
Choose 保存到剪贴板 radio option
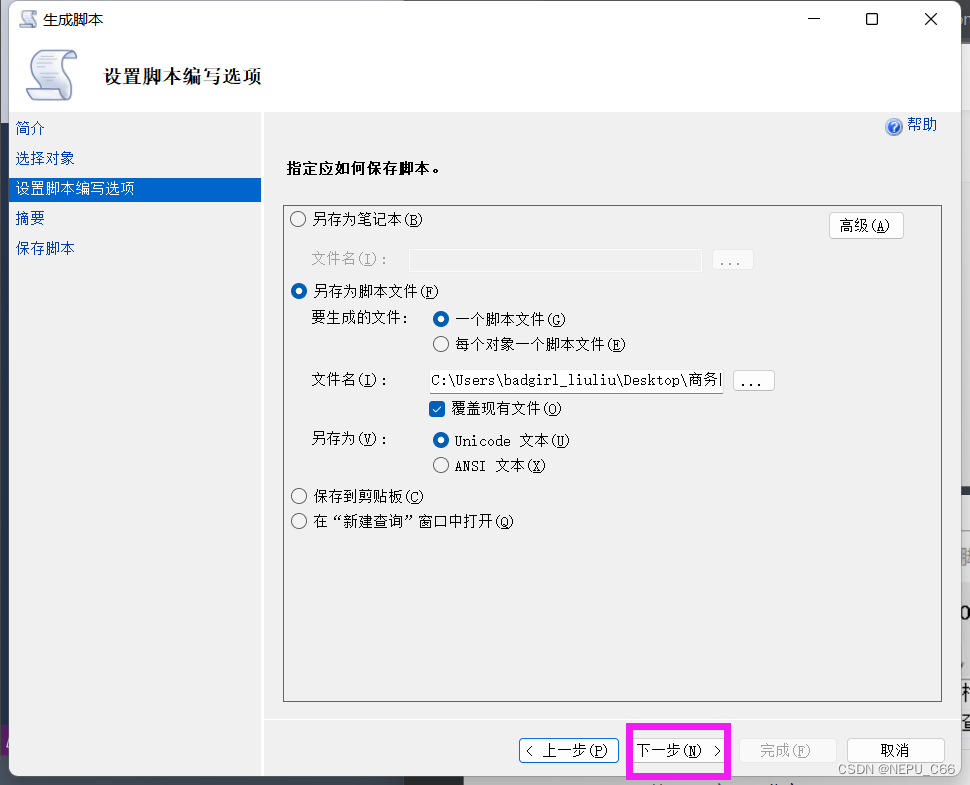(298, 496)
